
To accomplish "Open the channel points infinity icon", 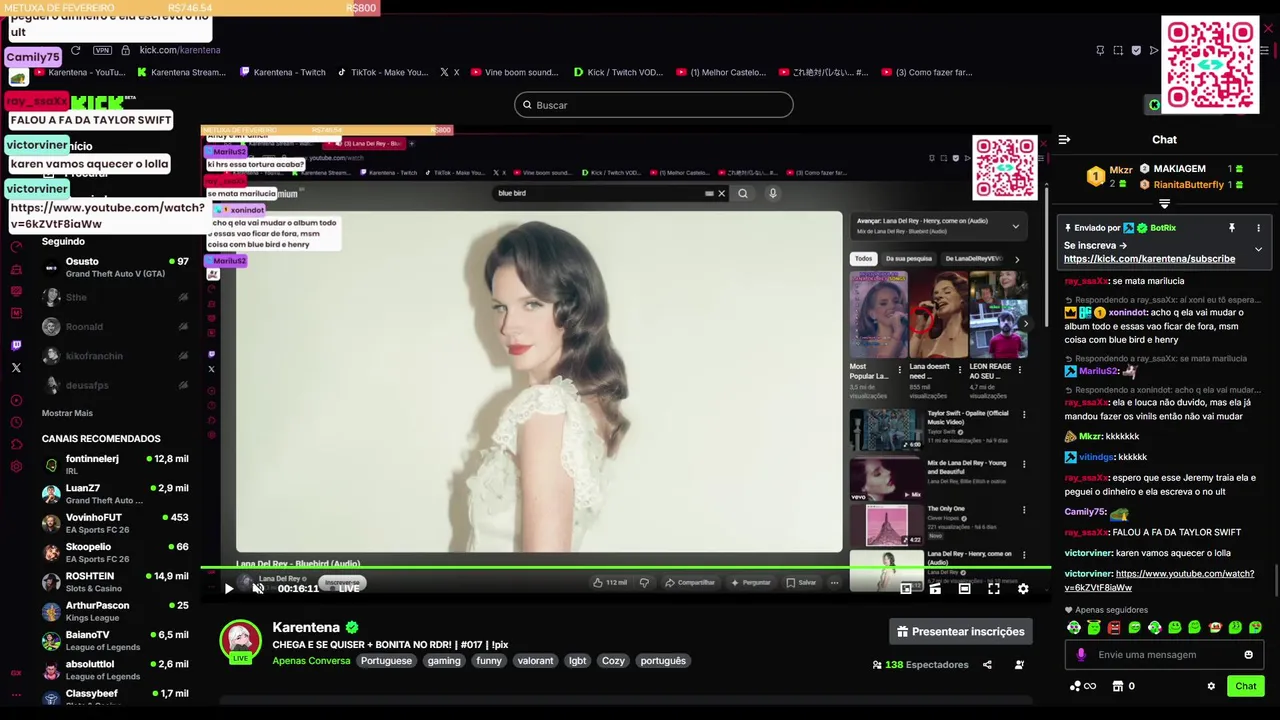I will pyautogui.click(x=1083, y=686).
